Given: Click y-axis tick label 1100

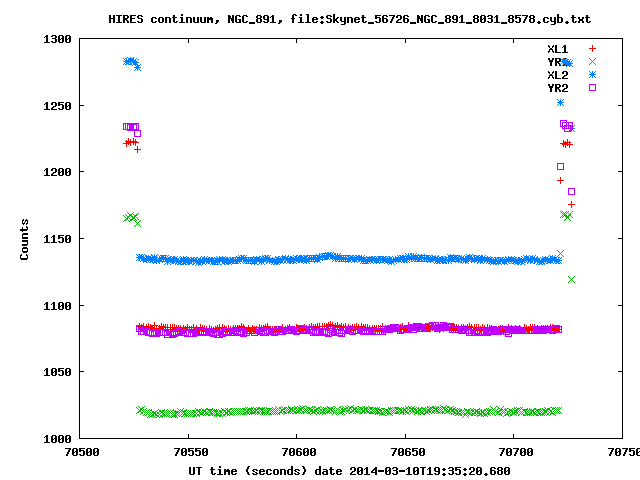Looking at the screenshot, I should point(57,305).
